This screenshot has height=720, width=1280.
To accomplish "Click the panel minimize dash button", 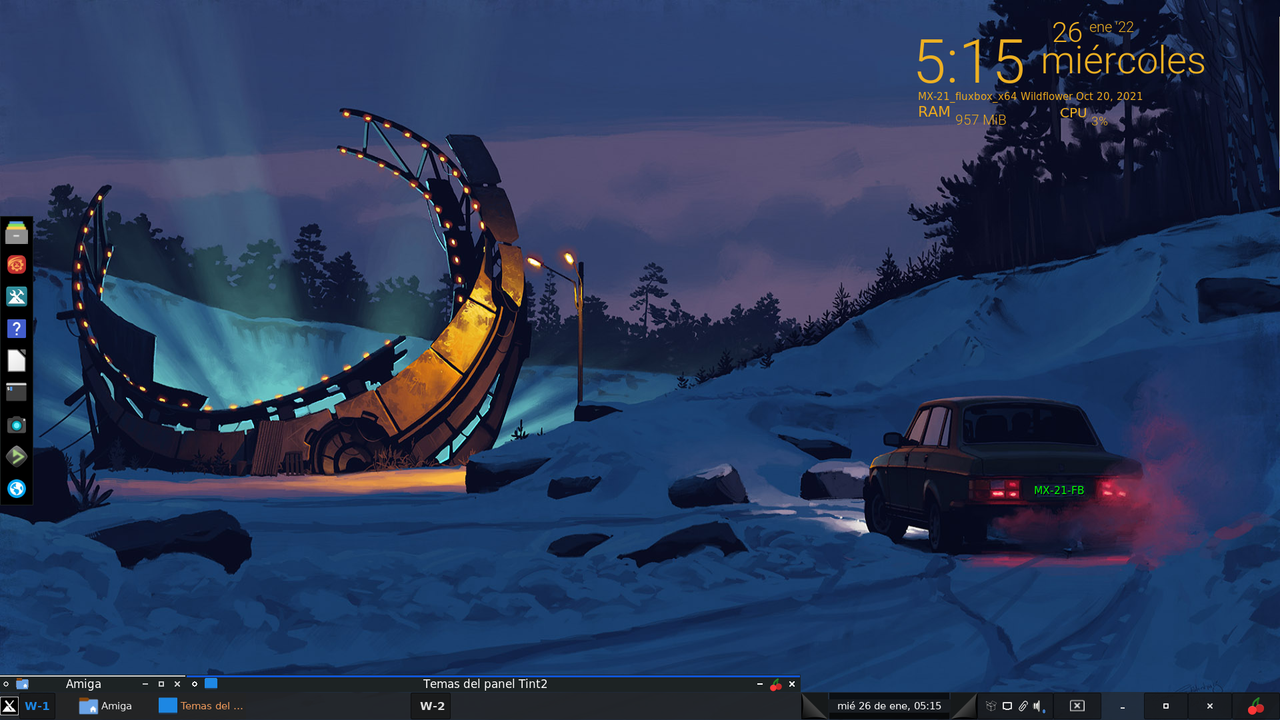I will (x=1122, y=706).
